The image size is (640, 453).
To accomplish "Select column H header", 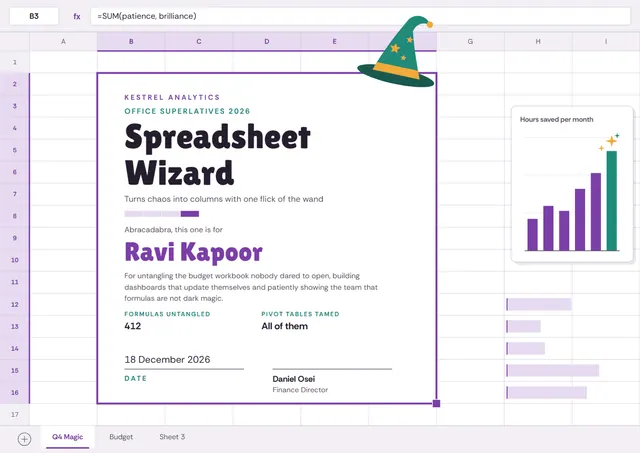I will pyautogui.click(x=538, y=41).
